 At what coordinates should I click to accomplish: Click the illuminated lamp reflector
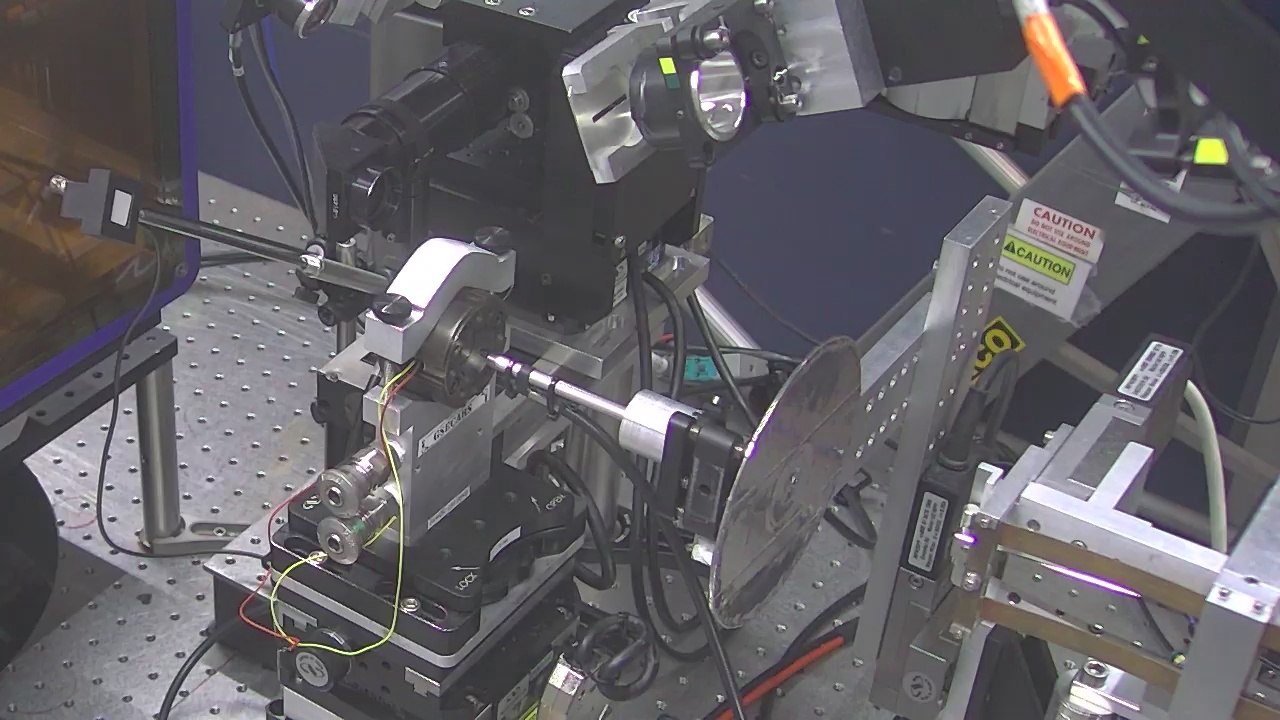pyautogui.click(x=718, y=96)
